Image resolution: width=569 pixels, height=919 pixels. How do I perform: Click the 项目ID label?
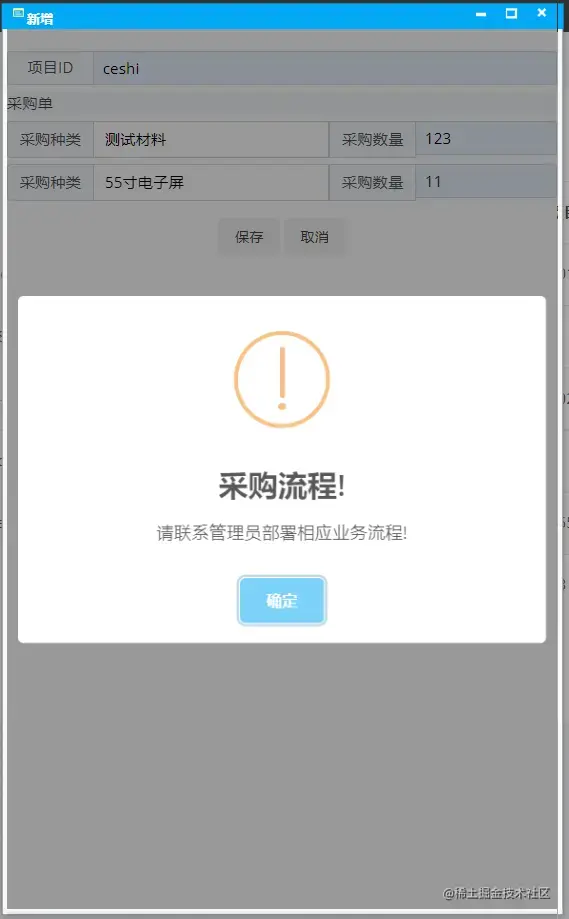[50, 68]
